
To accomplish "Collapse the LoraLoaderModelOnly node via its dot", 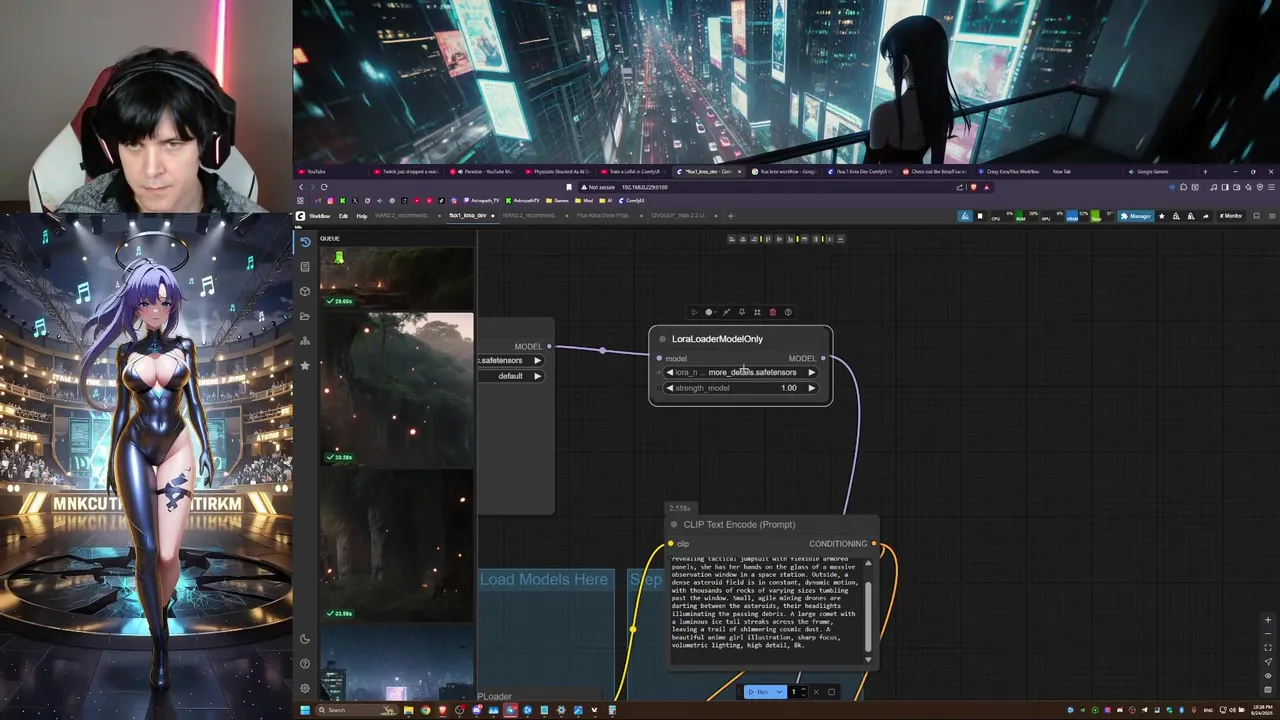I will [x=662, y=339].
